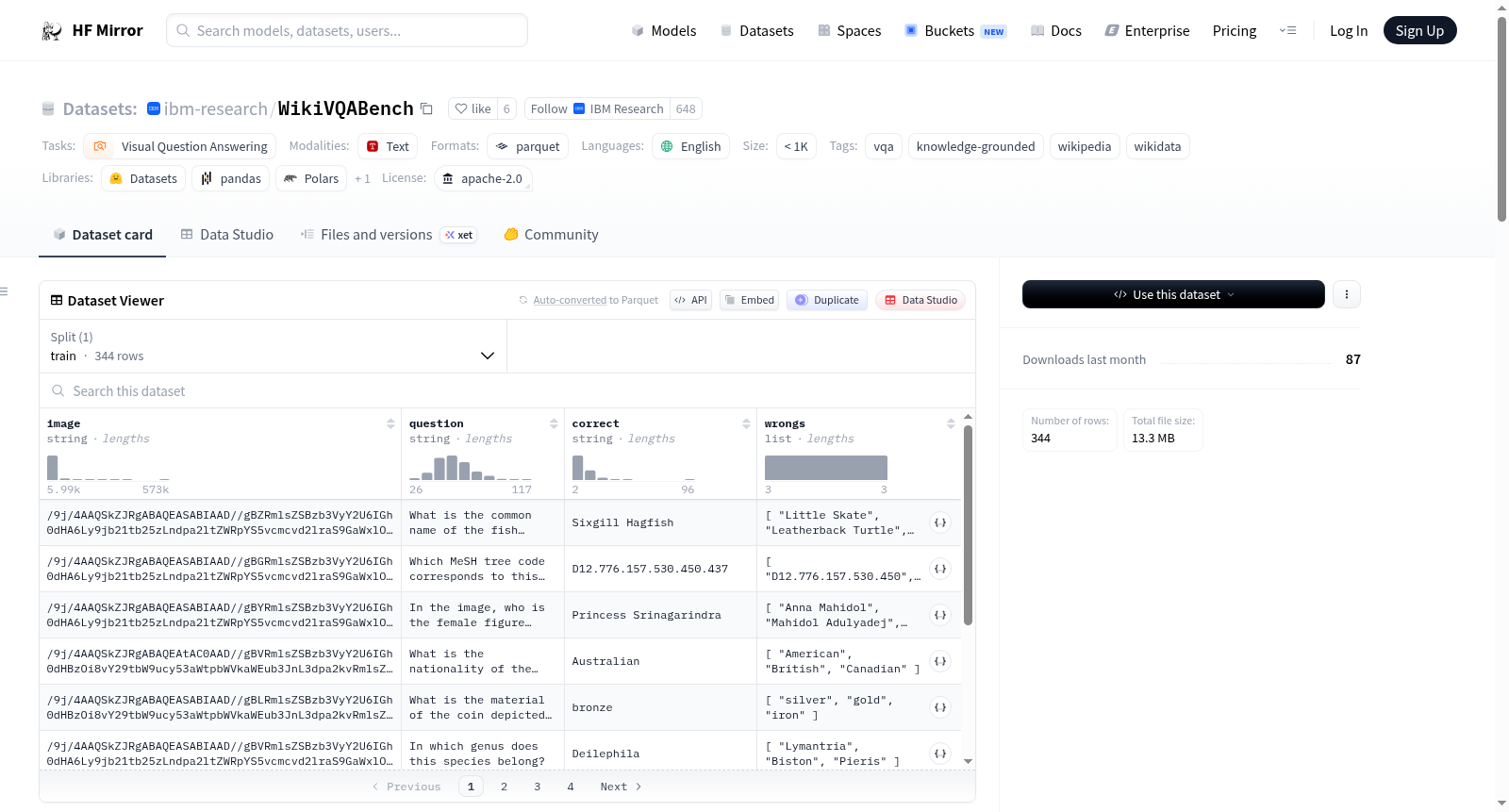The image size is (1509, 812).
Task: Click the API button in Dataset Viewer
Action: (690, 300)
